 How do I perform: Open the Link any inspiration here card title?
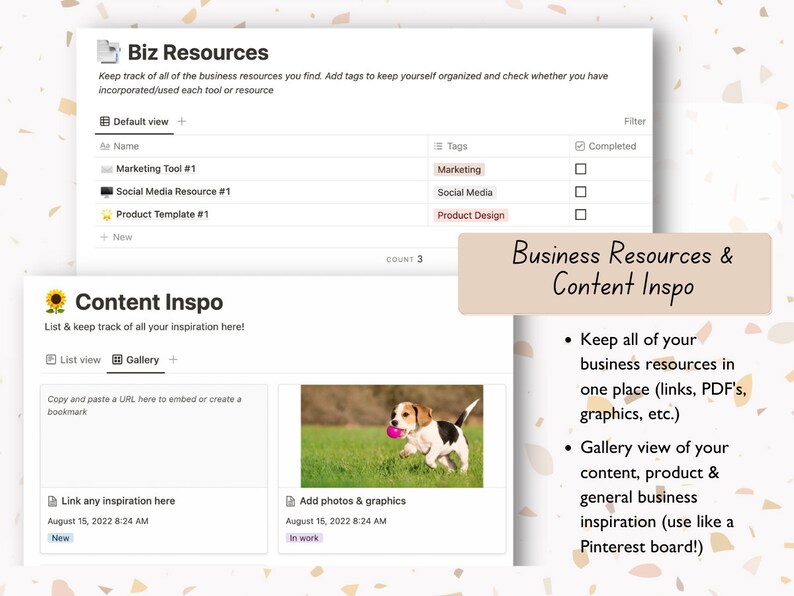tap(118, 501)
